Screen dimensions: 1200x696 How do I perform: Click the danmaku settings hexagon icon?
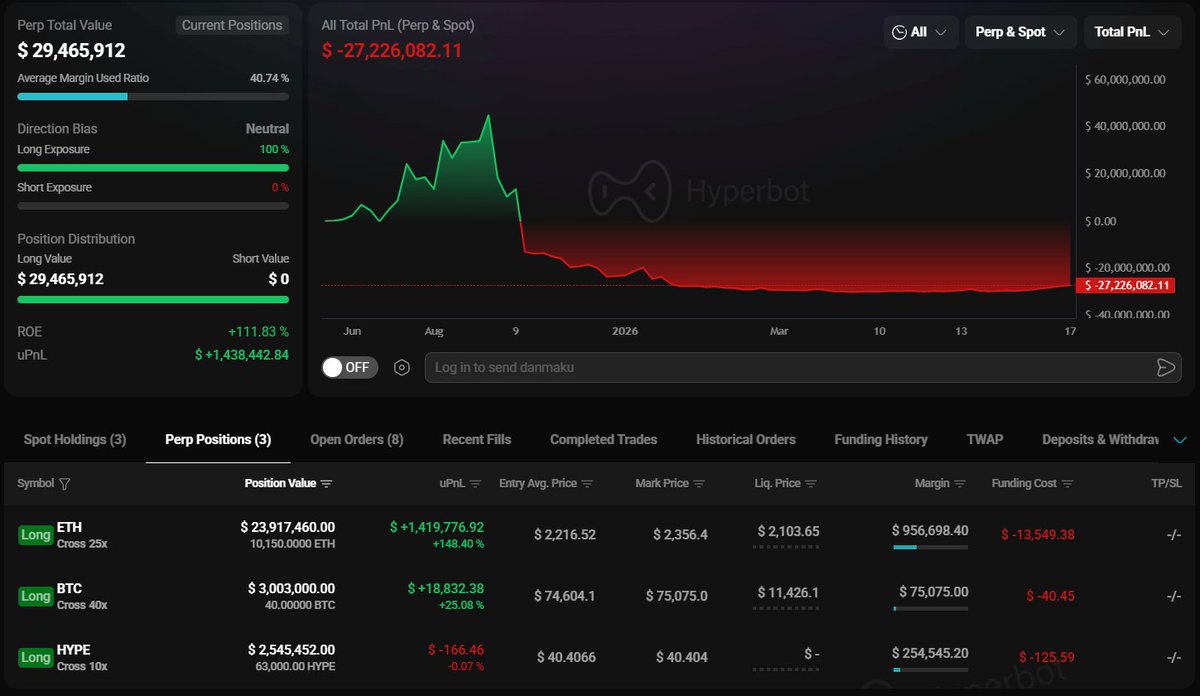click(402, 367)
